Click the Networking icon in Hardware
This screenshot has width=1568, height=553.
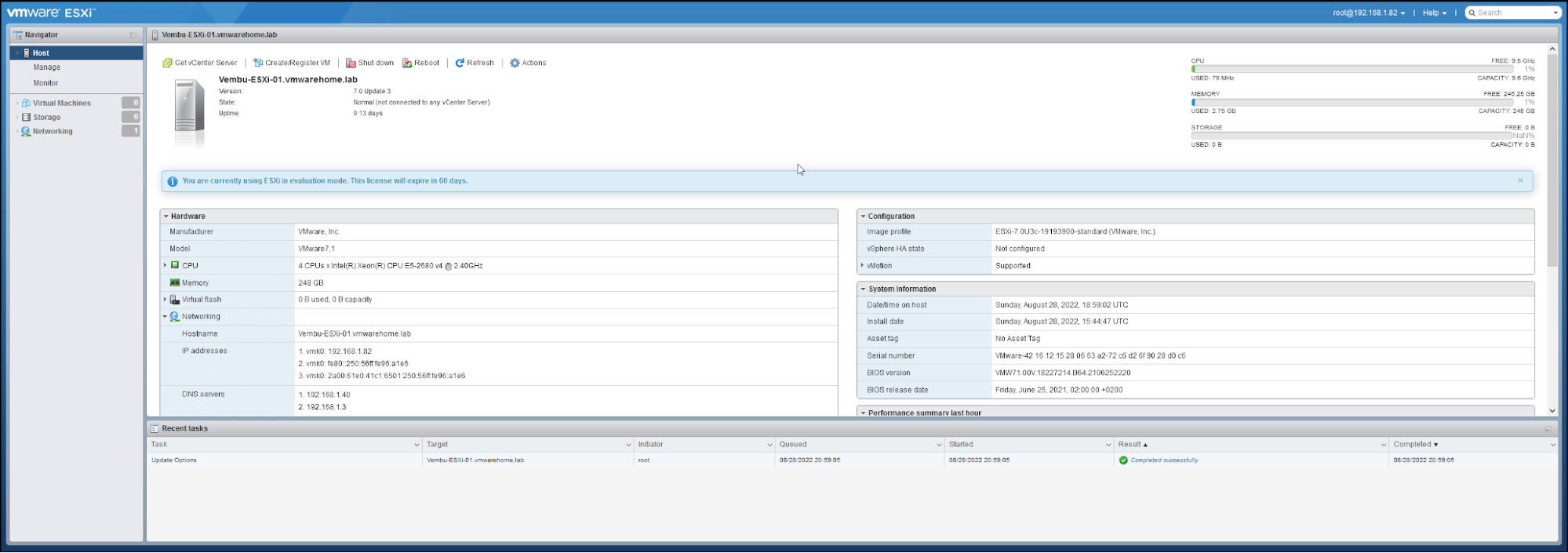coord(175,317)
